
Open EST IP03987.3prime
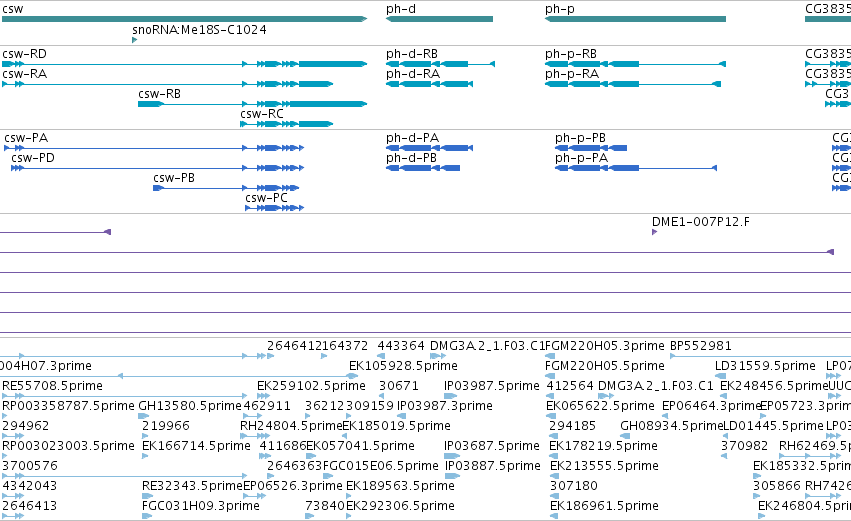point(444,406)
